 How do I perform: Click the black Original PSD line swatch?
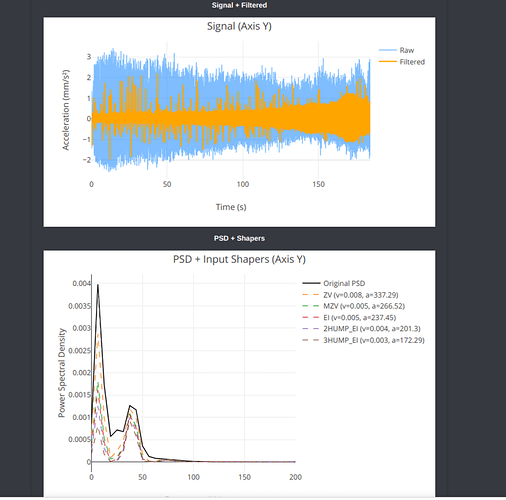pyautogui.click(x=311, y=284)
